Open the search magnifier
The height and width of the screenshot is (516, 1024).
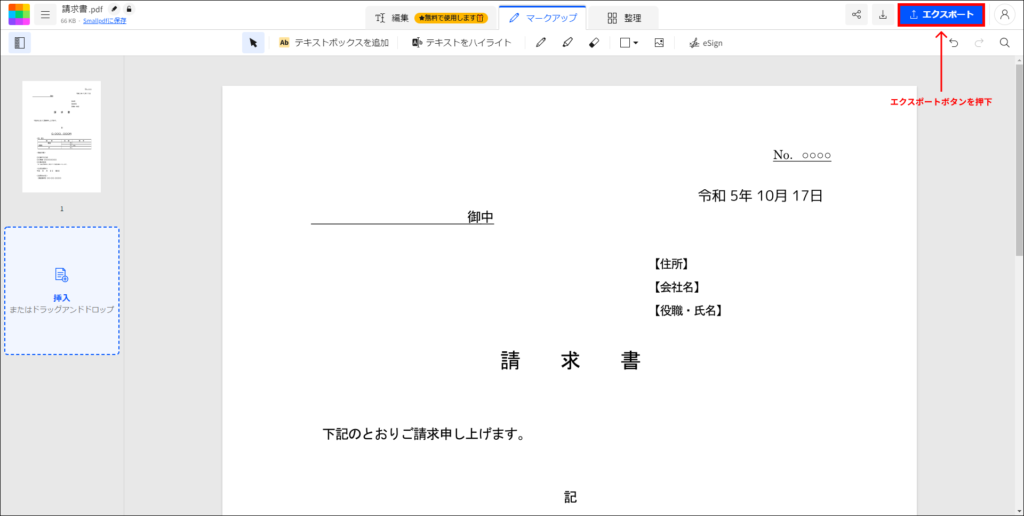pyautogui.click(x=1004, y=43)
